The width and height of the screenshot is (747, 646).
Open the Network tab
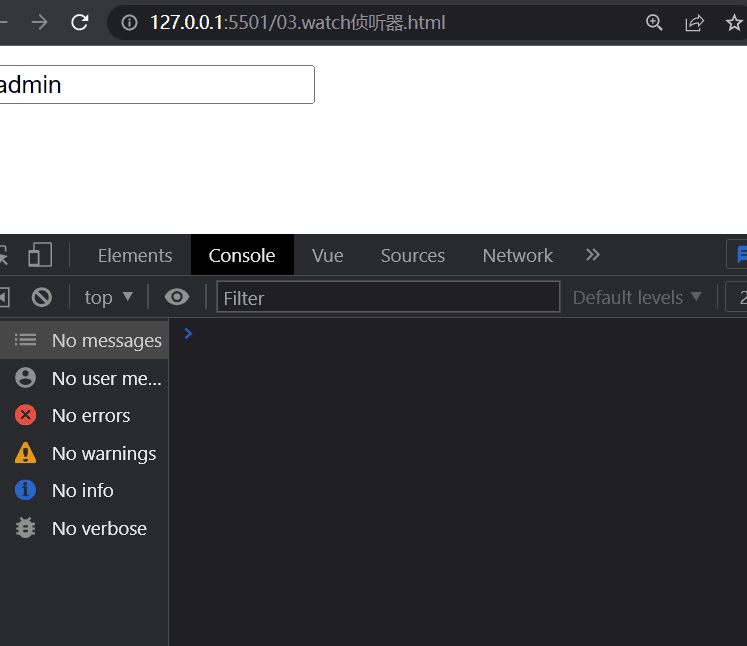517,255
